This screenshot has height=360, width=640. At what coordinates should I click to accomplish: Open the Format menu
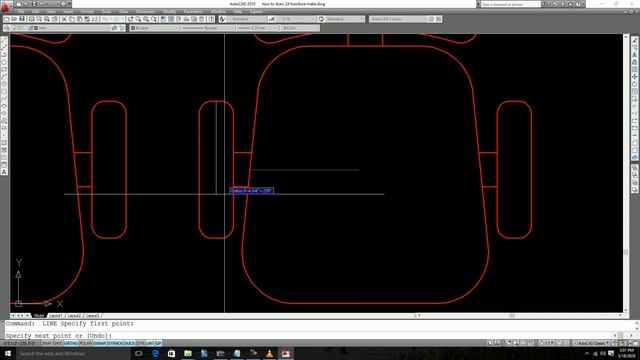[x=87, y=11]
